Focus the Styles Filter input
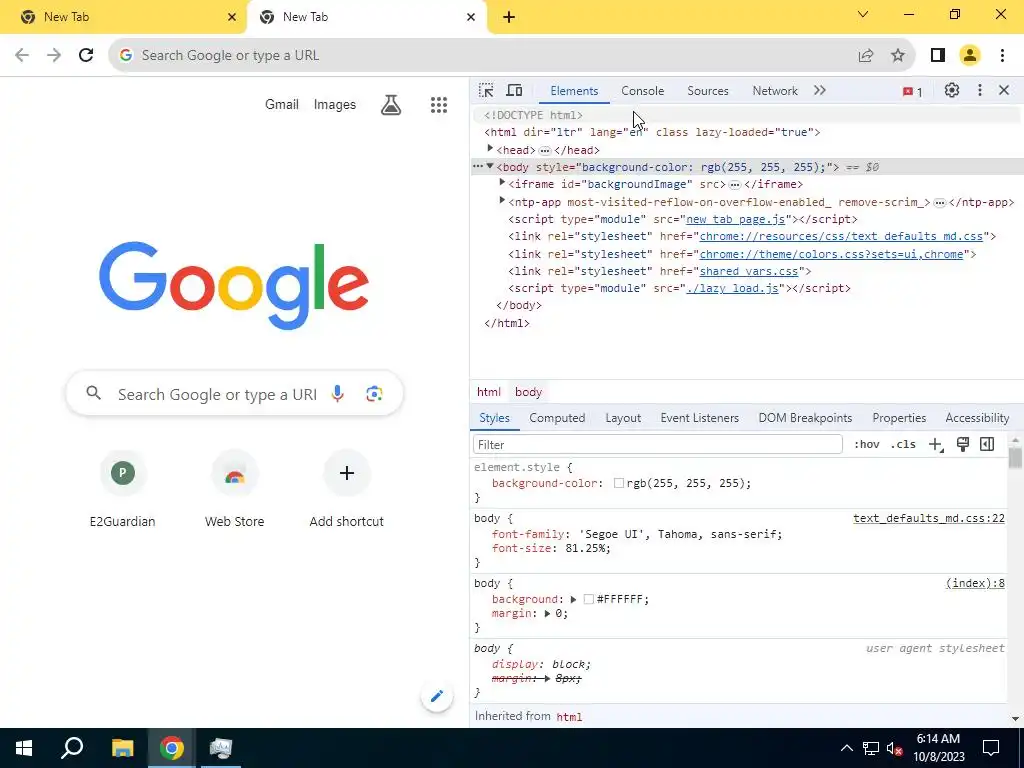The height and width of the screenshot is (768, 1024). pyautogui.click(x=658, y=445)
